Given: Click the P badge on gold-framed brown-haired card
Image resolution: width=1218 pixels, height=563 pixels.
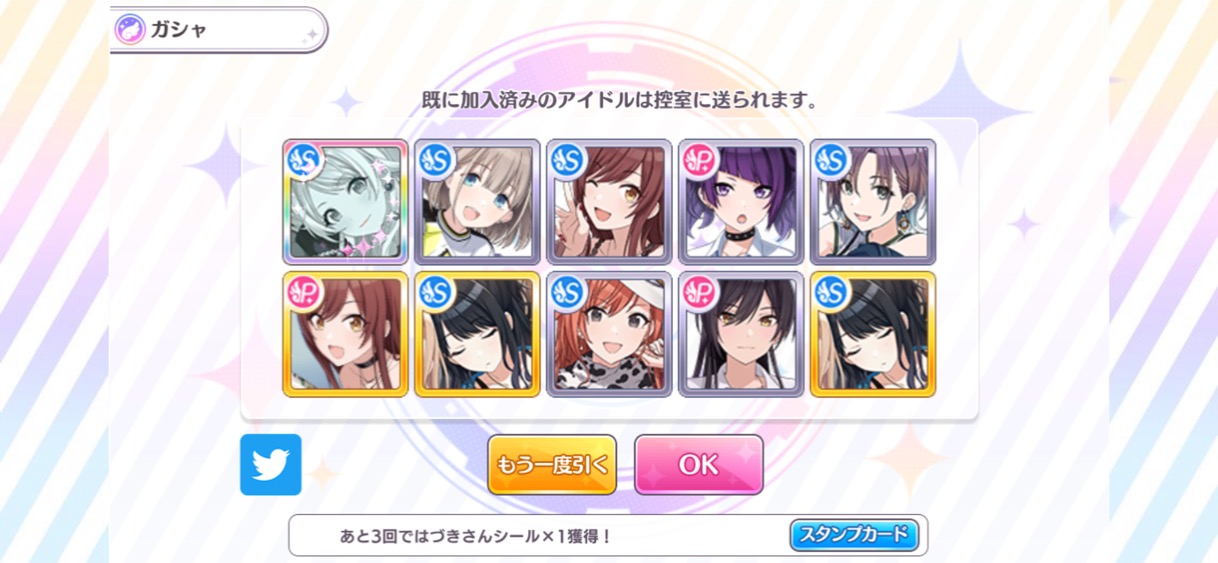Looking at the screenshot, I should click(x=303, y=292).
